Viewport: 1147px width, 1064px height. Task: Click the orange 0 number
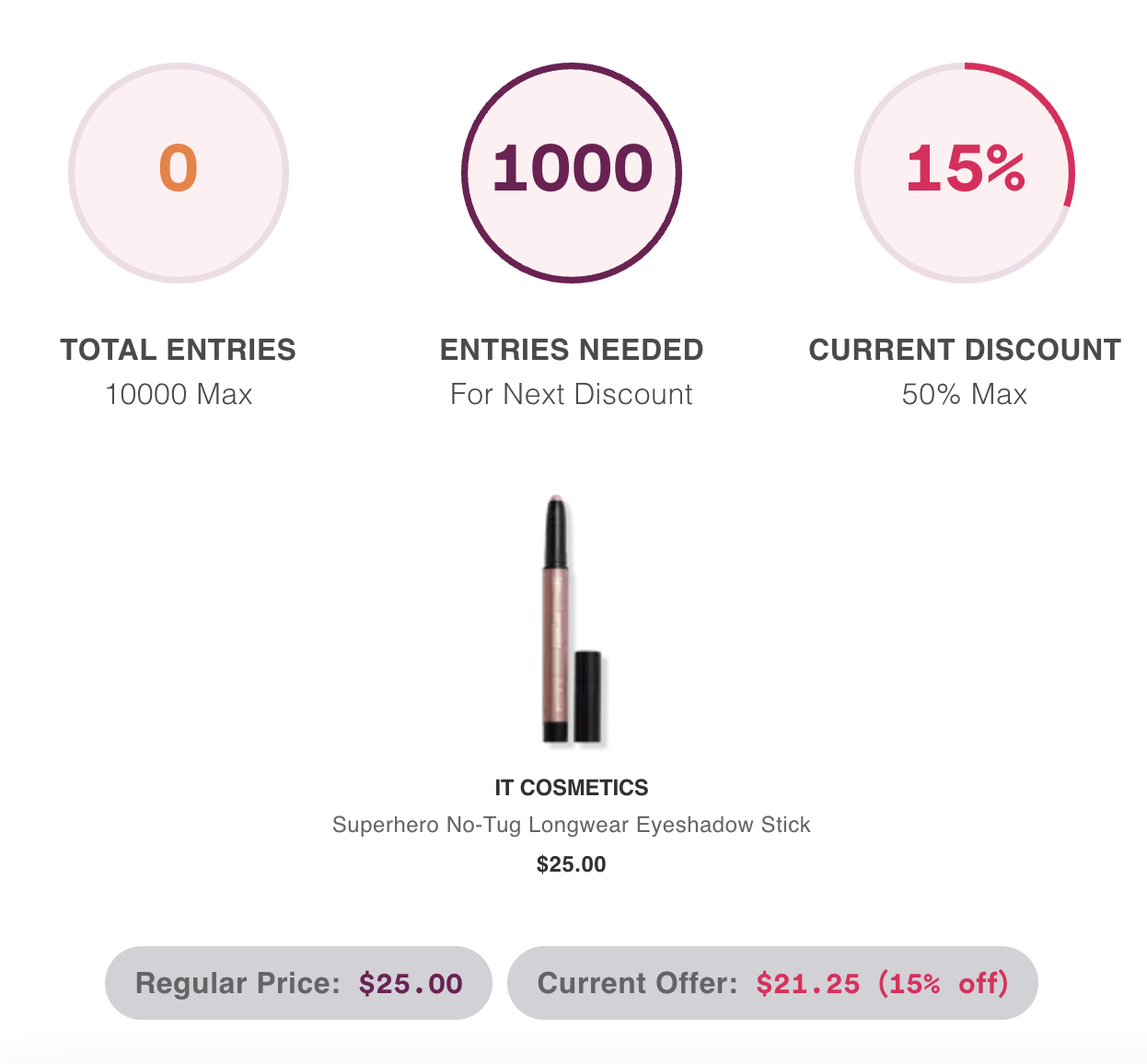[179, 168]
